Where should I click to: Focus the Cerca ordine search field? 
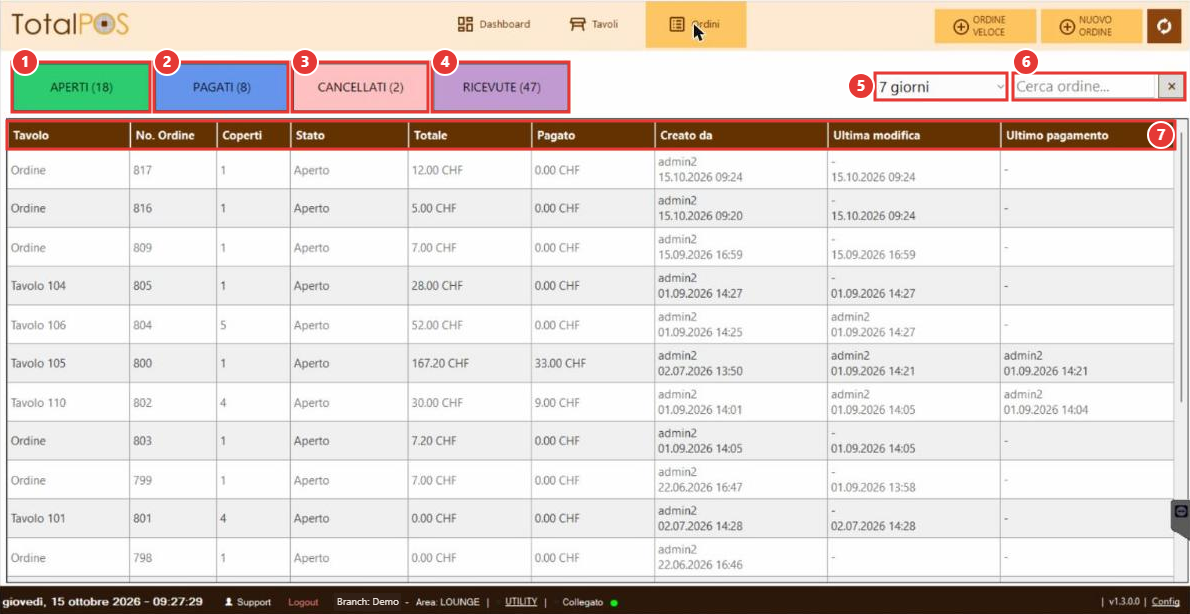[1085, 87]
